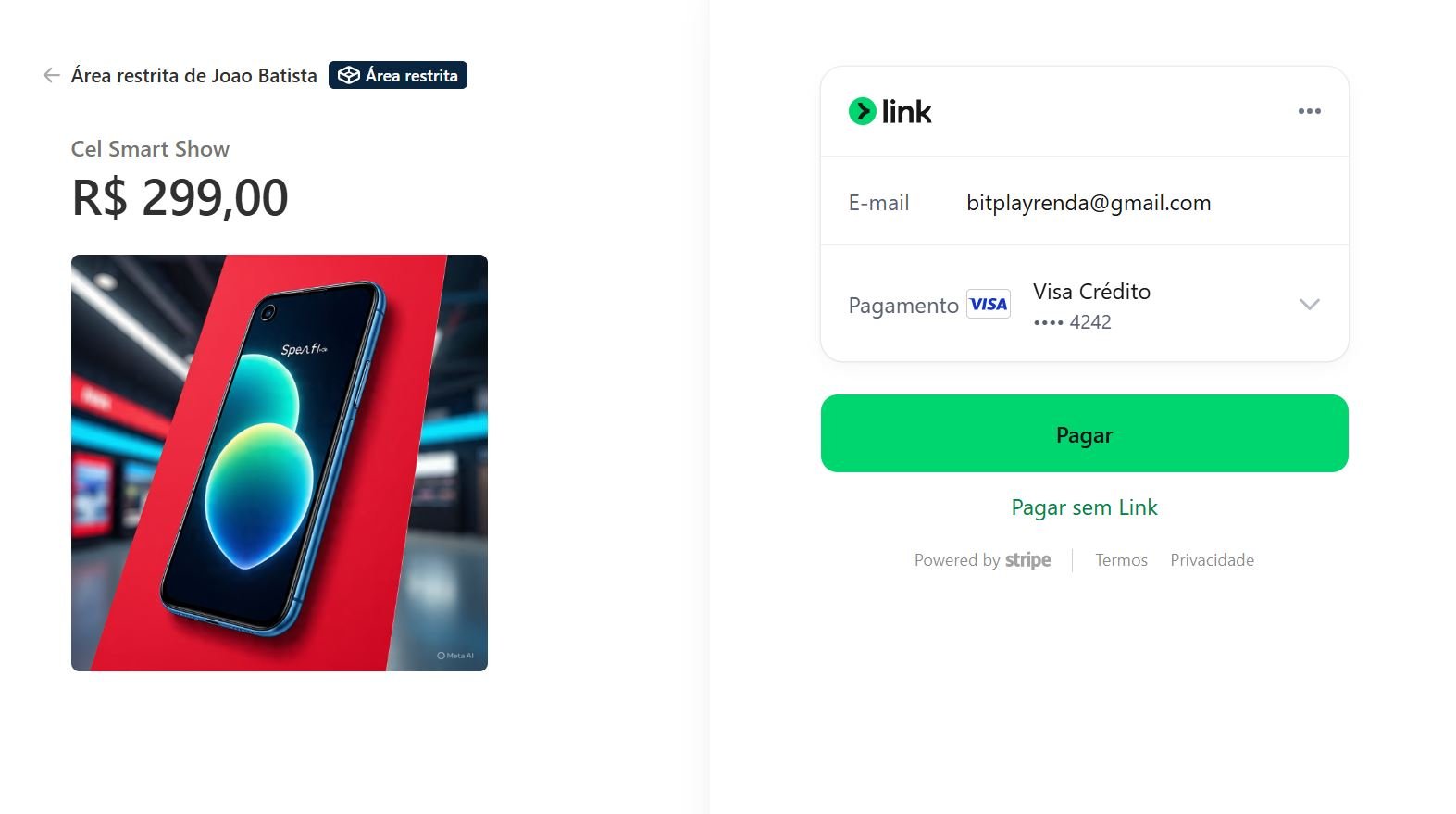Open the Termos link
The image size is (1456, 814).
pyautogui.click(x=1121, y=560)
